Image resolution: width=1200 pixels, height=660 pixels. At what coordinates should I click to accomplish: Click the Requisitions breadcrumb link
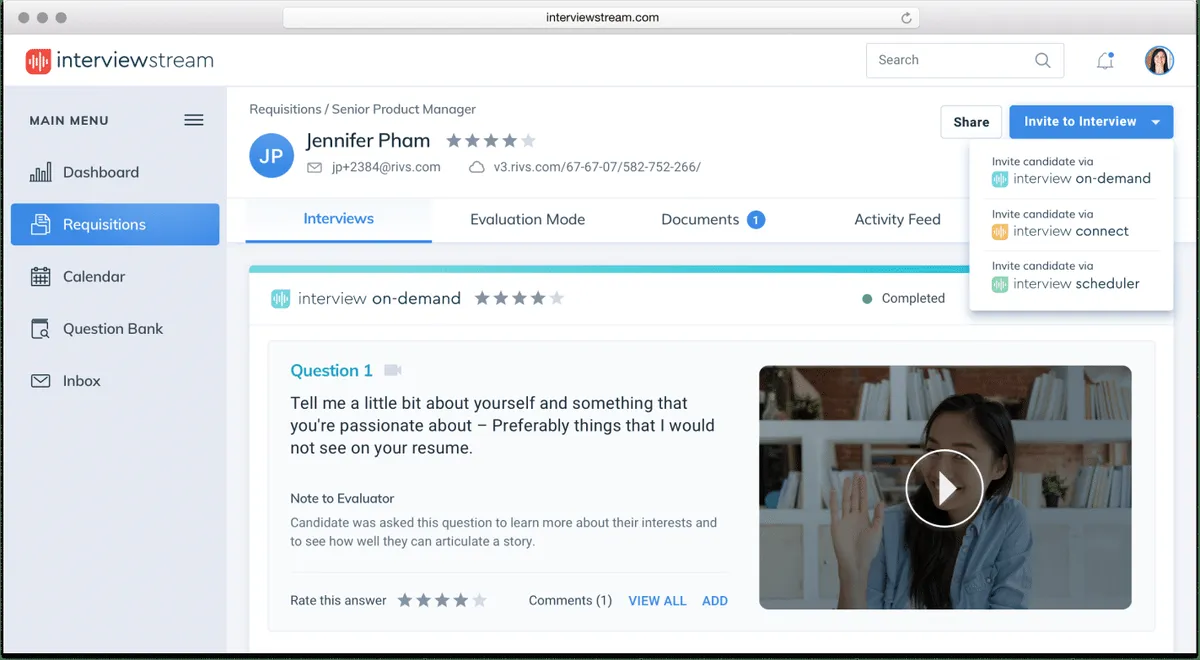pyautogui.click(x=285, y=109)
